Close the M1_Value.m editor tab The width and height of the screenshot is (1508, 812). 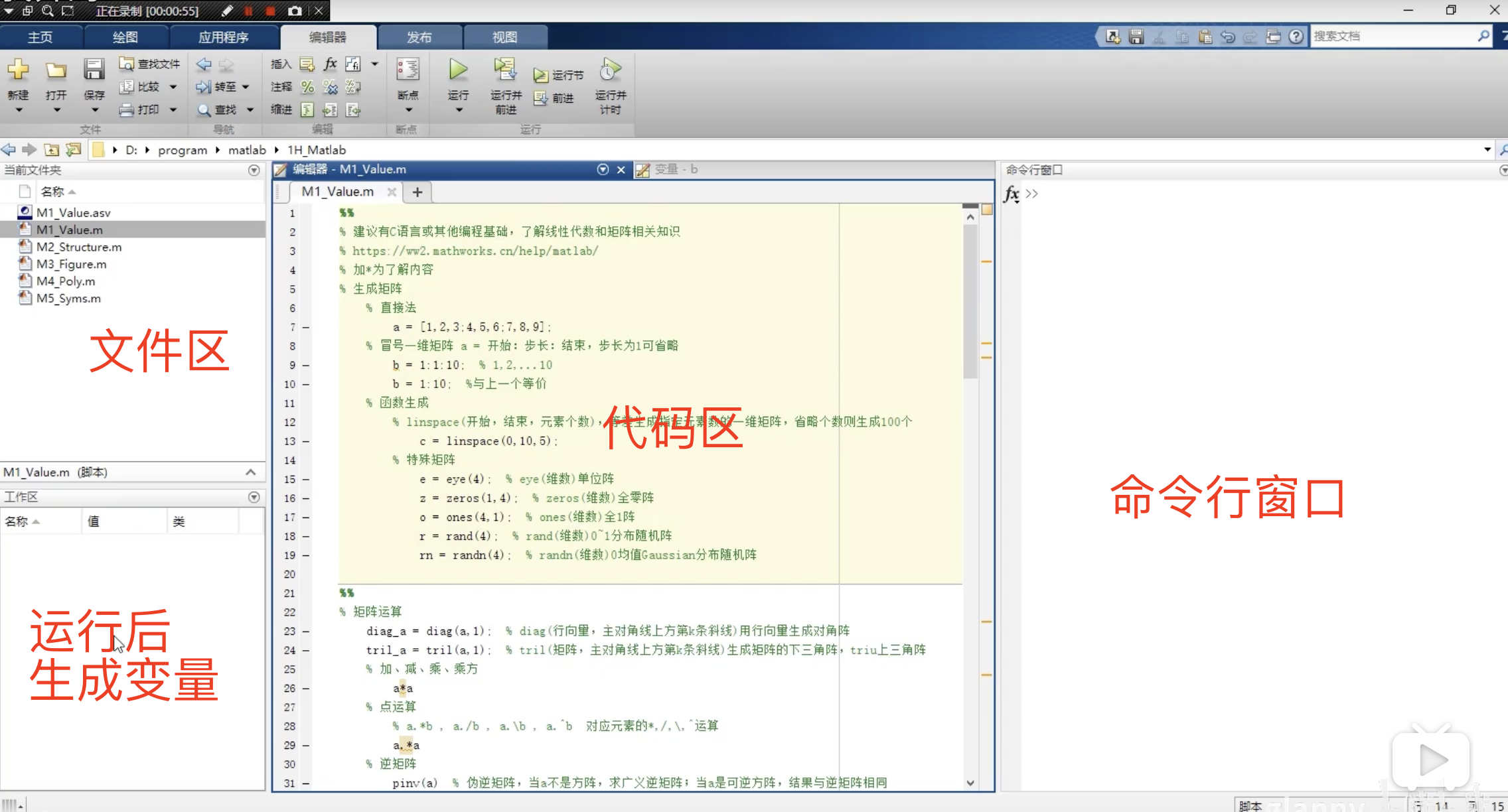pyautogui.click(x=392, y=192)
